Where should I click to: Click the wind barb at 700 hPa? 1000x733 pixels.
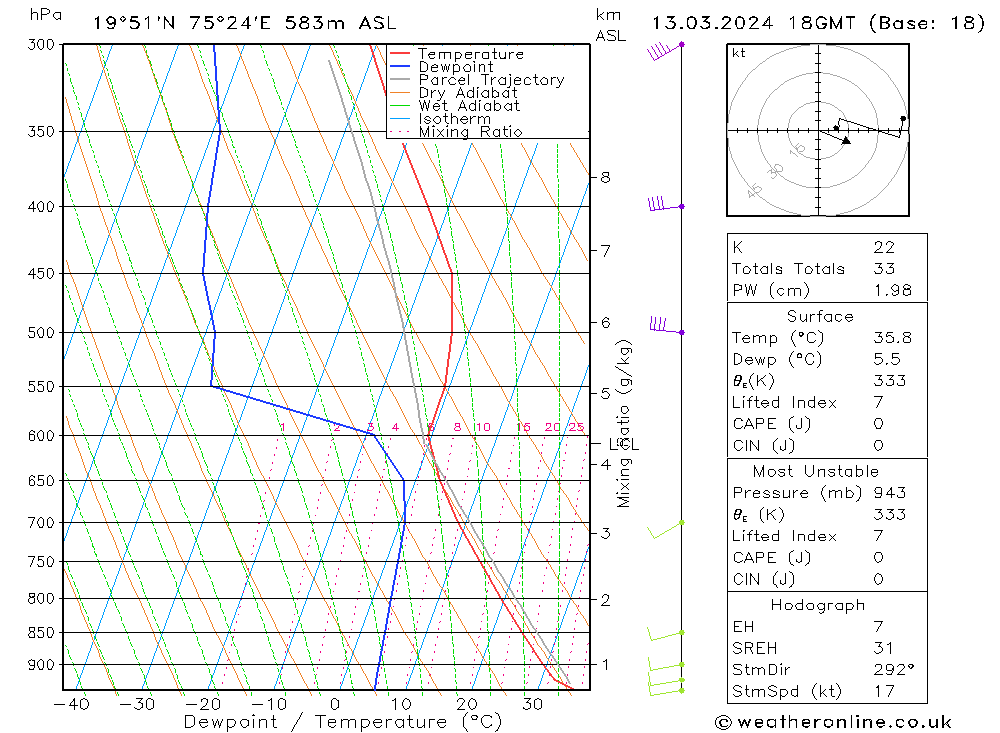click(665, 529)
